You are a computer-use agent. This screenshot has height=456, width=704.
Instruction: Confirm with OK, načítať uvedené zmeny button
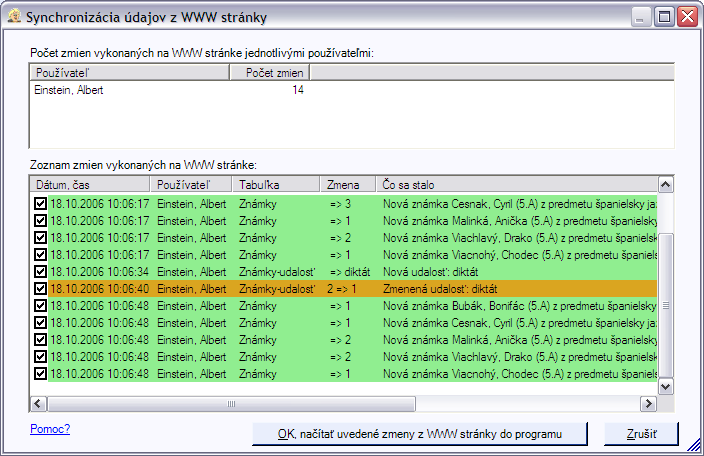(420, 434)
